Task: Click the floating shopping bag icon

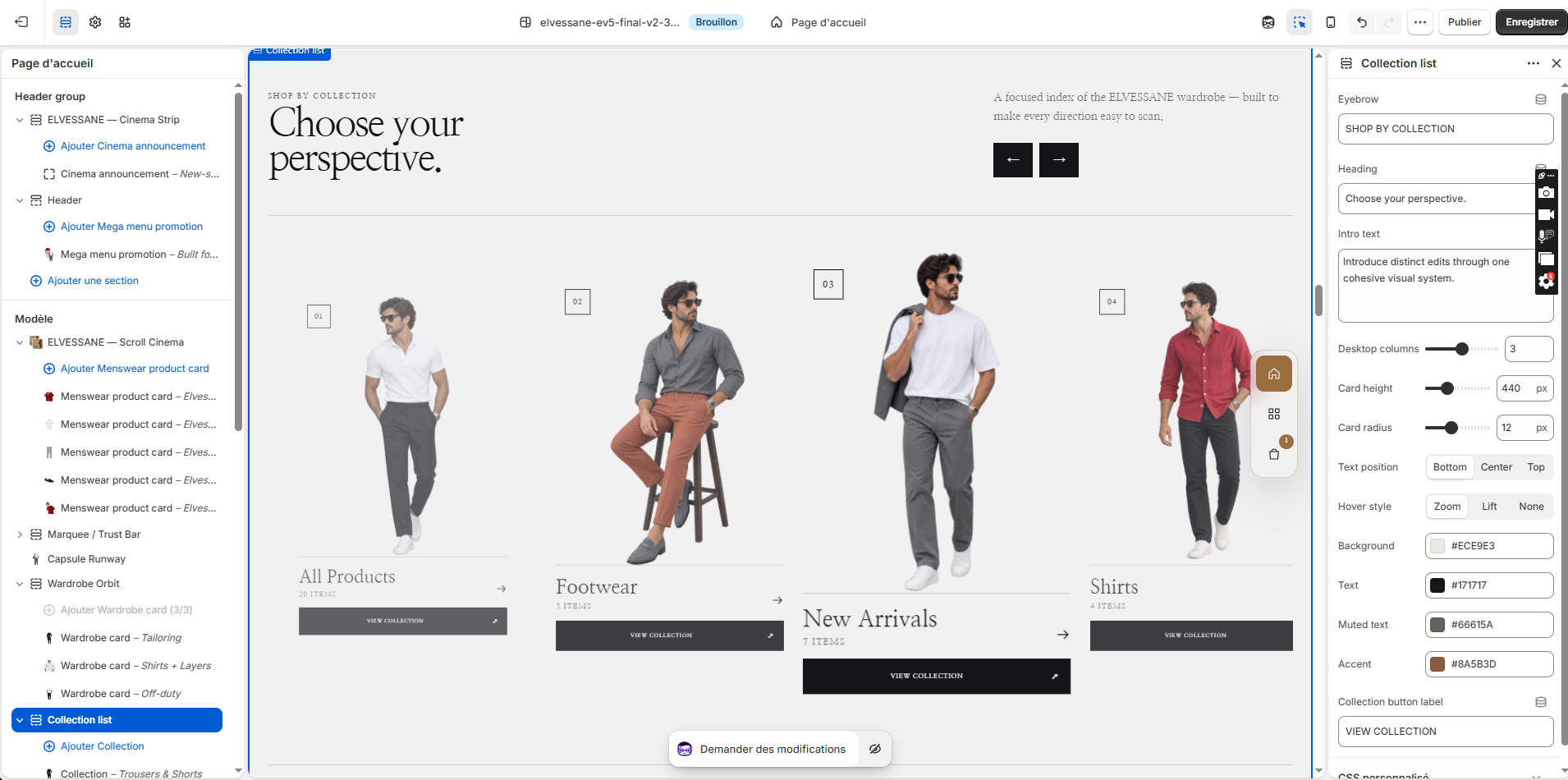Action: click(1274, 454)
